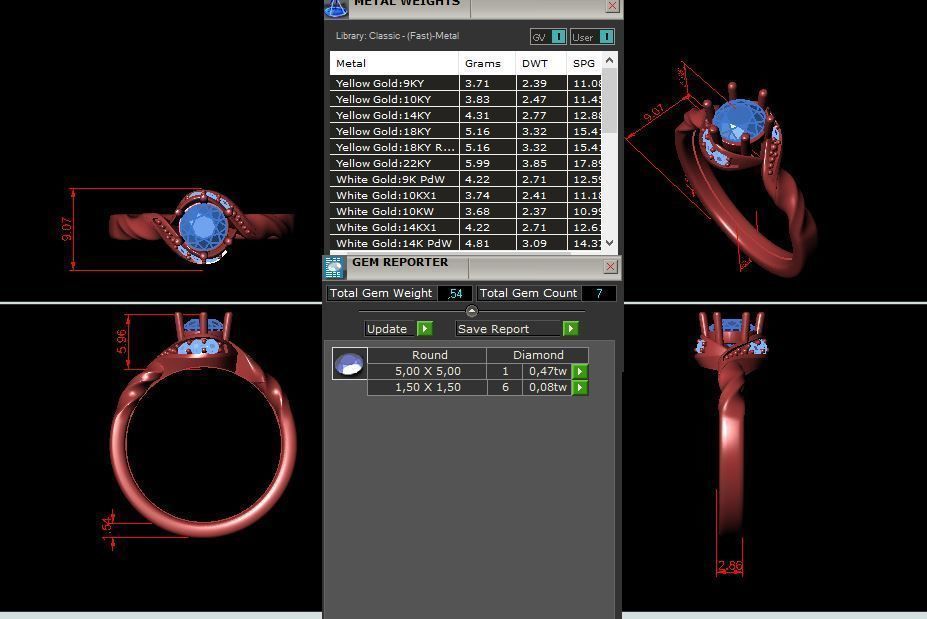Viewport: 927px width, 619px height.
Task: Collapse the gem report section arrow
Action: pos(471,311)
